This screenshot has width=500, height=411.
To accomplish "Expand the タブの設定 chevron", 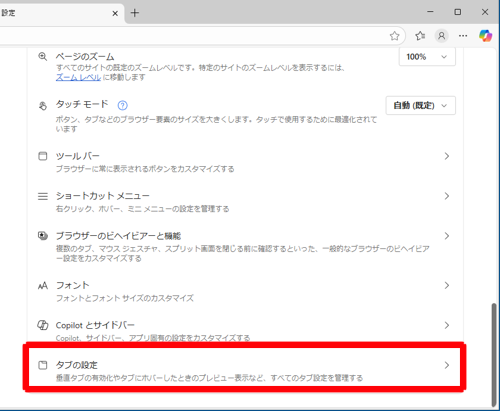I will click(x=447, y=365).
